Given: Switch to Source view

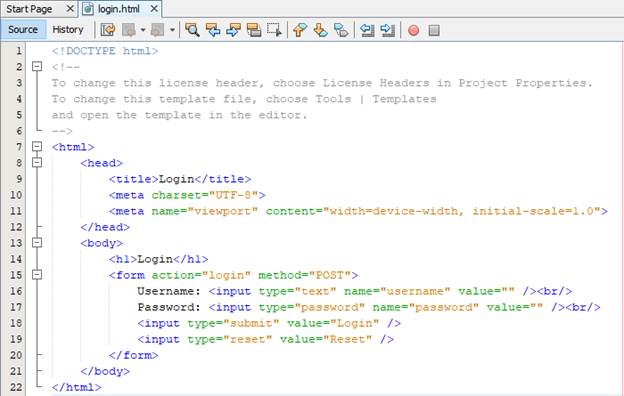Looking at the screenshot, I should pyautogui.click(x=23, y=30).
